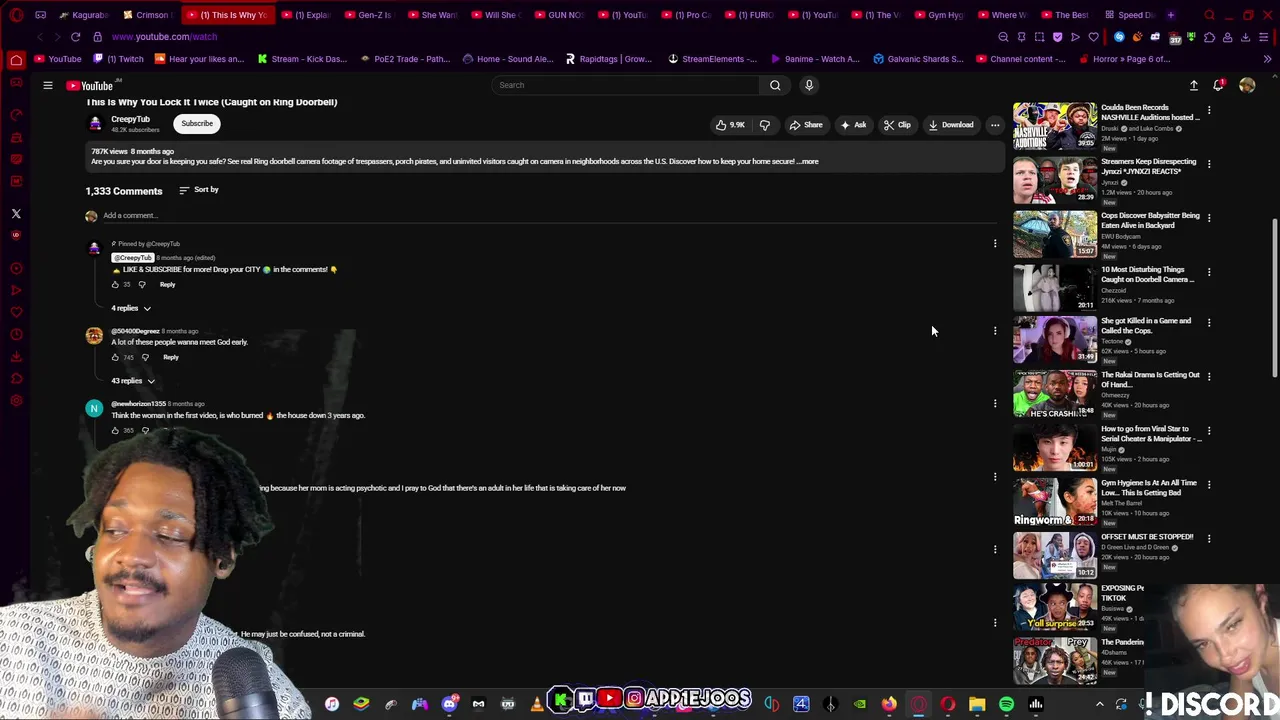Open options for Streamers Keep Disrespecting video
The image size is (1280, 720).
(1209, 163)
